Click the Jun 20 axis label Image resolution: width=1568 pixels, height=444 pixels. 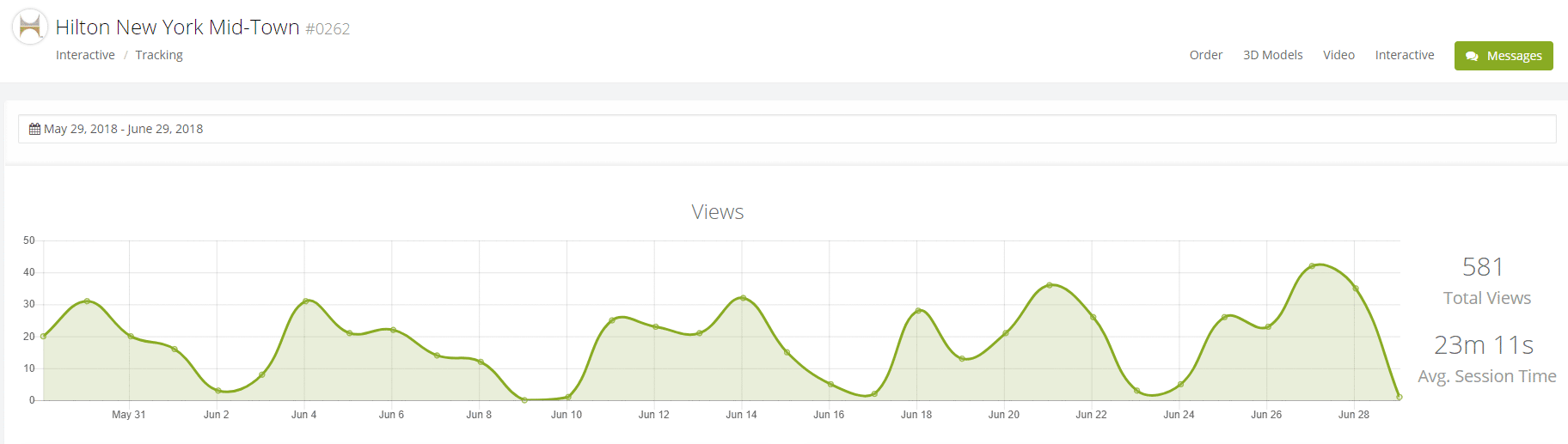[x=1004, y=415]
